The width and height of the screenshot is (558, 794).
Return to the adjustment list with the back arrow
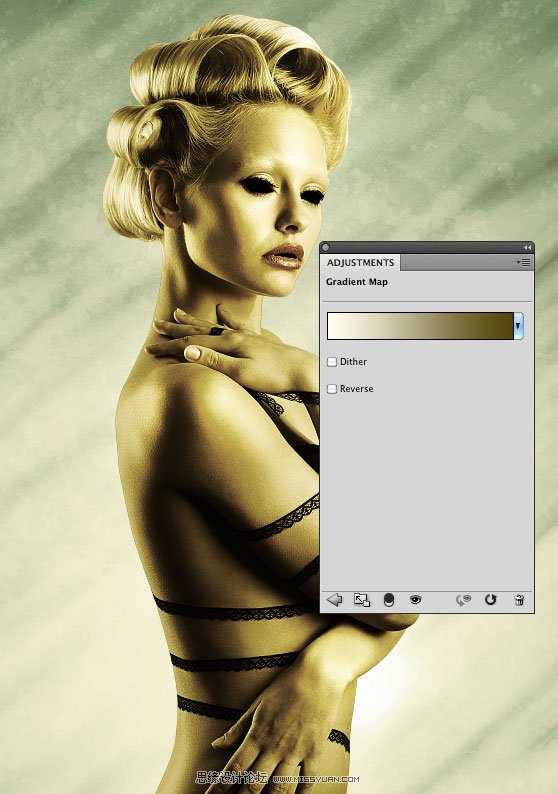coord(334,600)
